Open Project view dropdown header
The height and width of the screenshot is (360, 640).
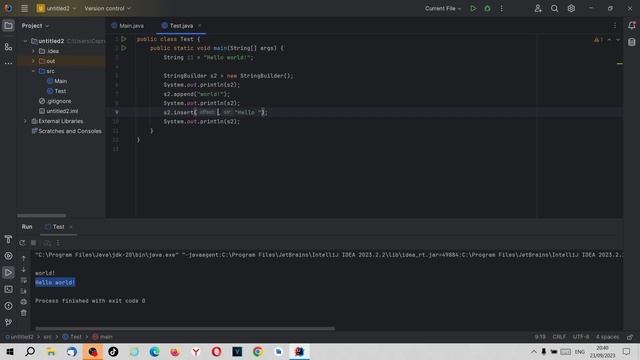pos(35,26)
